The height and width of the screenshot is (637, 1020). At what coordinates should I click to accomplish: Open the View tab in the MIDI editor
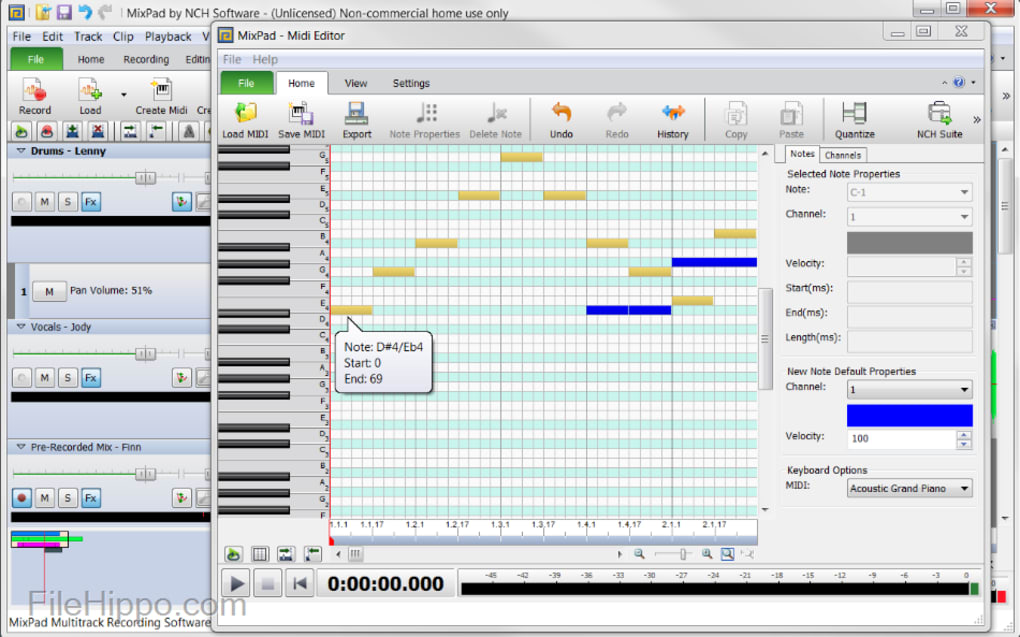(356, 83)
